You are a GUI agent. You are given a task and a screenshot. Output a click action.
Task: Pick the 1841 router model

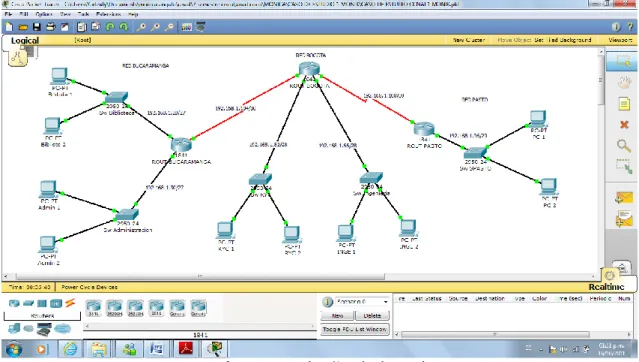coord(93,308)
